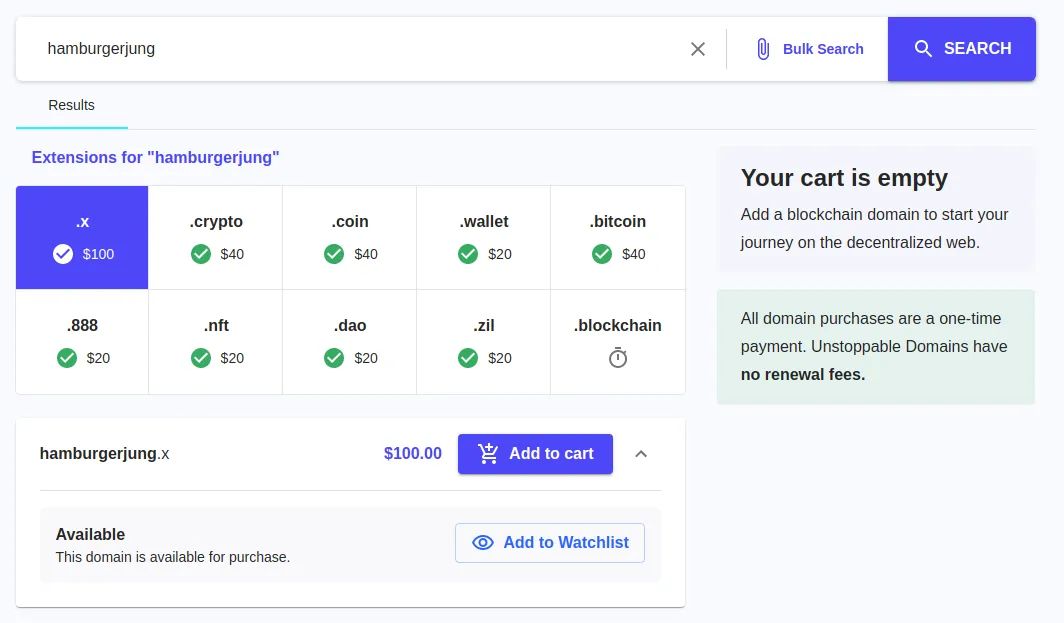
Task: Click the Available status label
Action: click(x=90, y=534)
